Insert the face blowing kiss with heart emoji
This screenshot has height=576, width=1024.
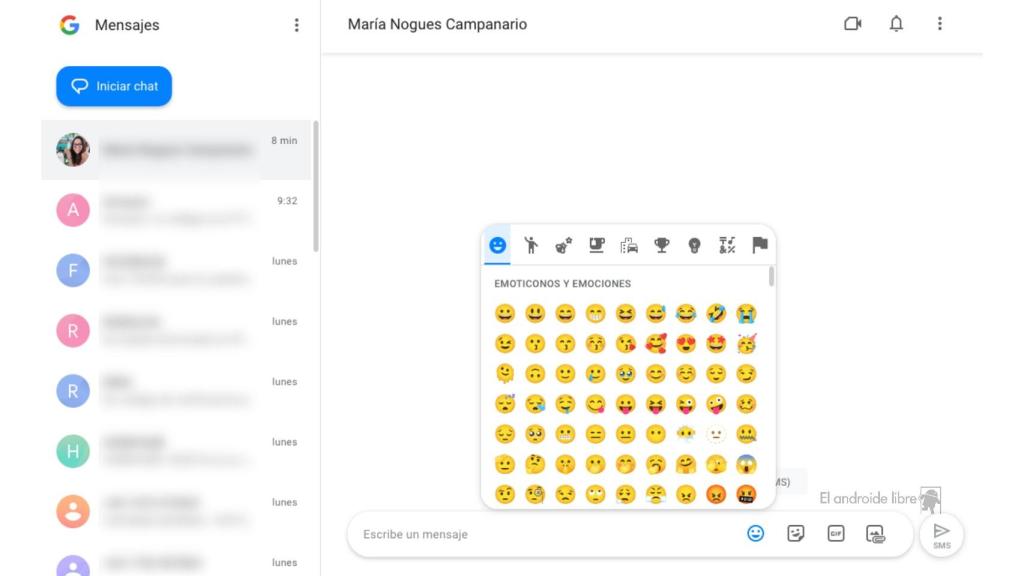pyautogui.click(x=626, y=344)
